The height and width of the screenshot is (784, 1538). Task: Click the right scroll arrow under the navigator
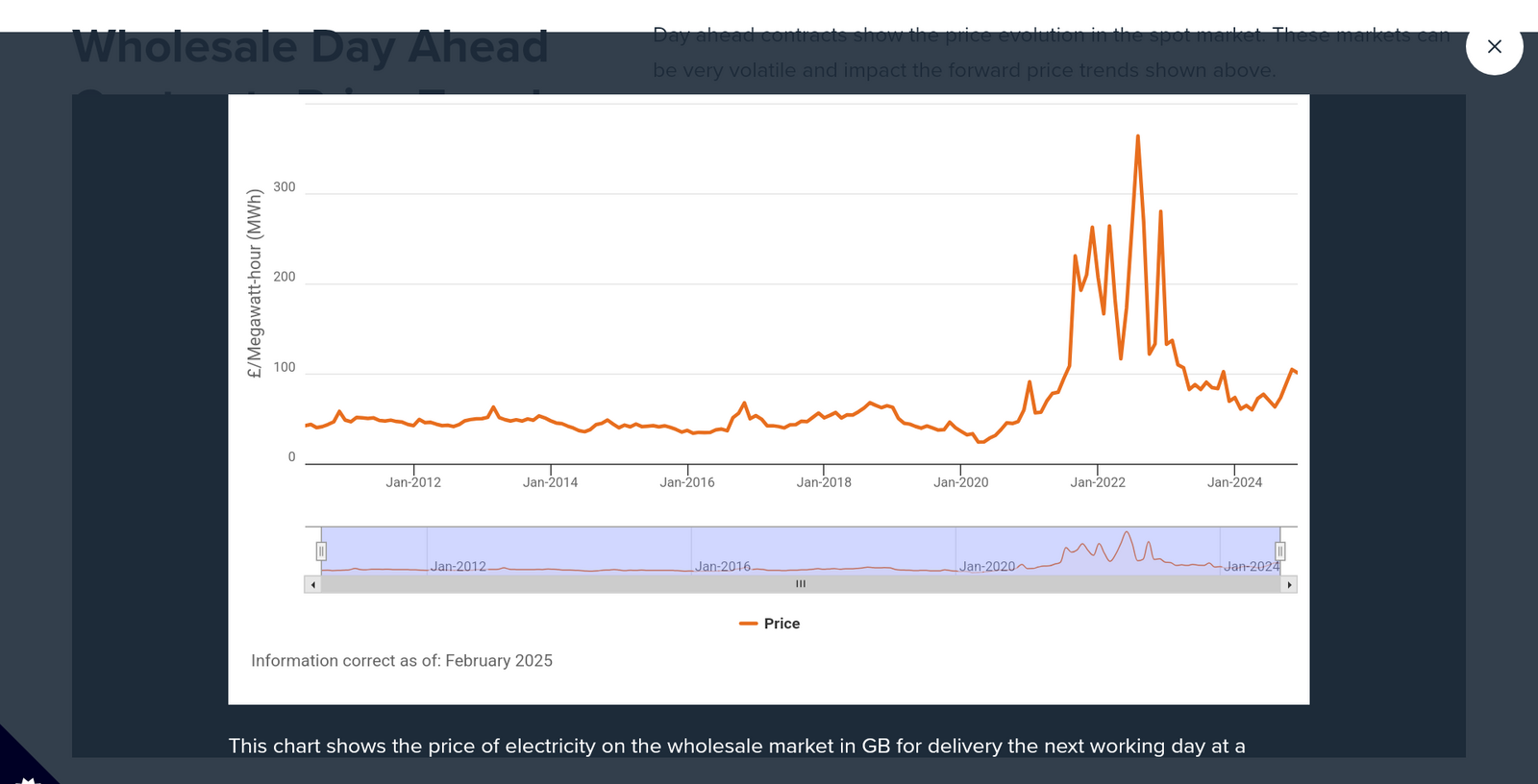click(x=1289, y=584)
